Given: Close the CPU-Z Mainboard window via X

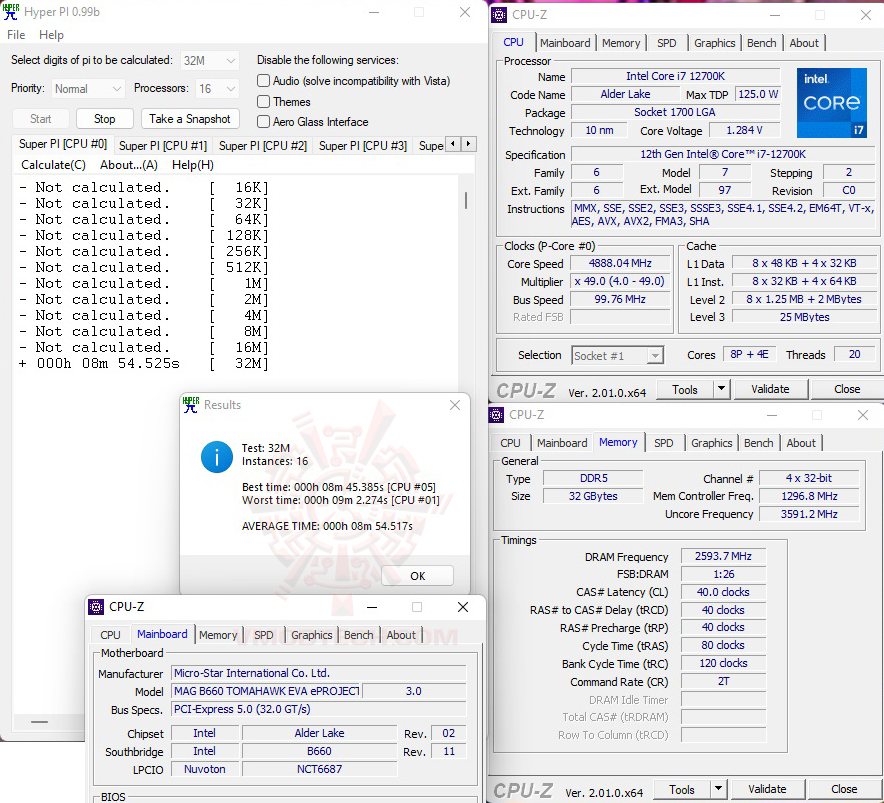Looking at the screenshot, I should (x=463, y=607).
